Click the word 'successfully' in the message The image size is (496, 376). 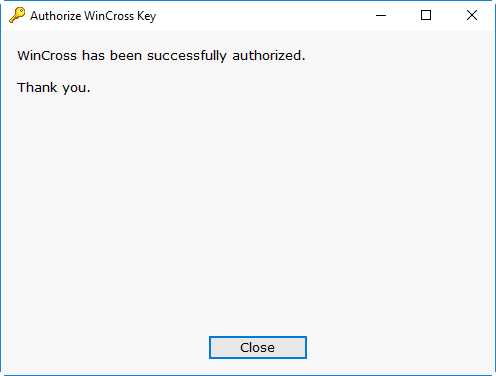[x=187, y=56]
